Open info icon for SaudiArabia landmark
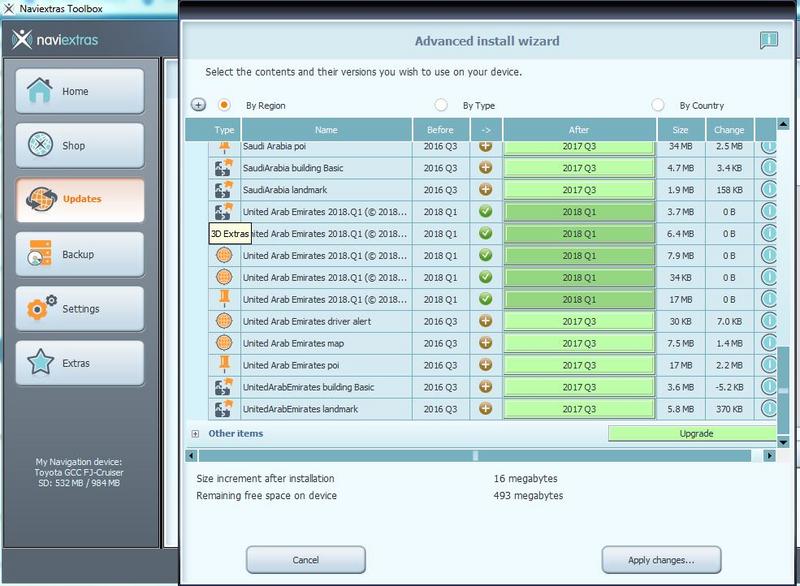800x586 pixels. point(768,190)
